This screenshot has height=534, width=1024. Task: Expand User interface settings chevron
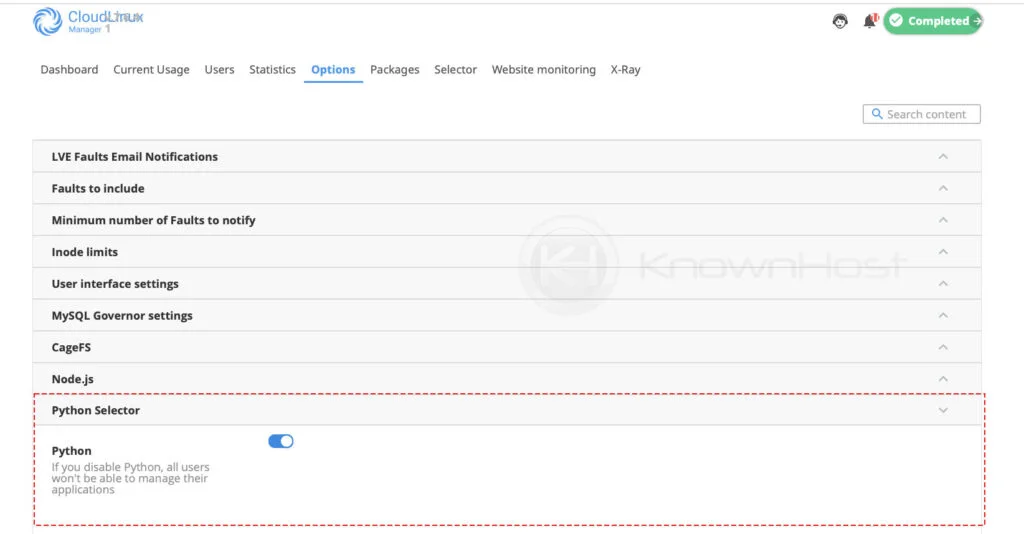pos(943,283)
